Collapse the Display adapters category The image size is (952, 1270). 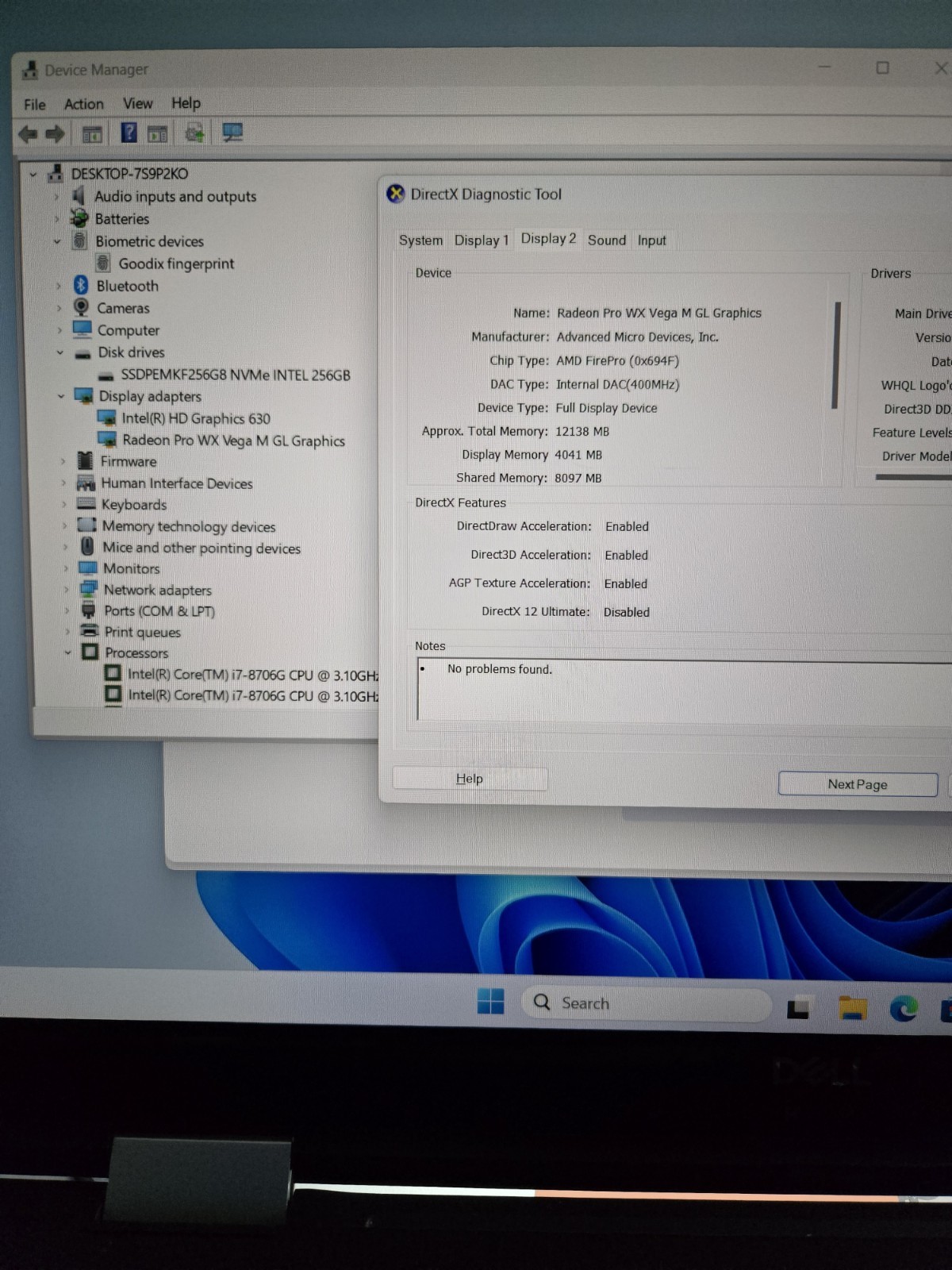pos(61,396)
